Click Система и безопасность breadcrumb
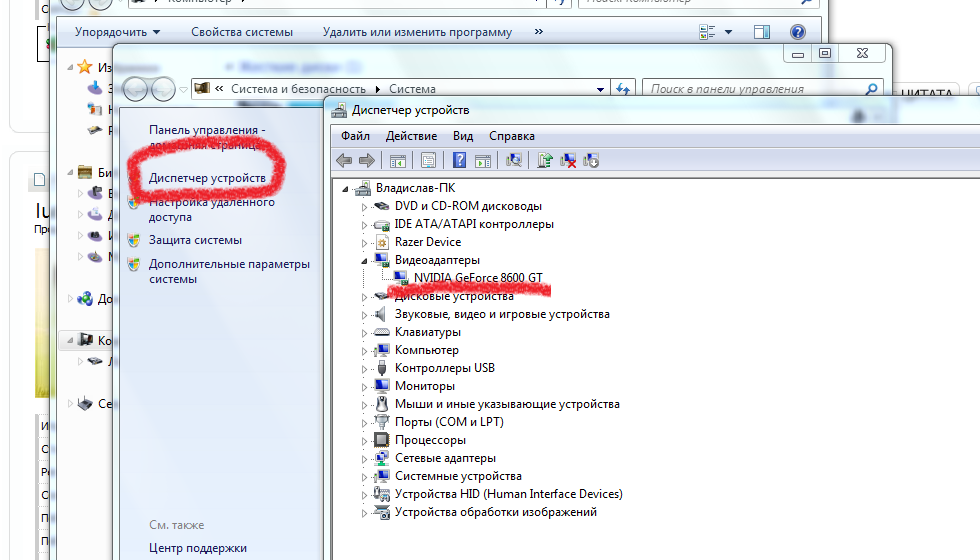The image size is (980, 560). [298, 89]
